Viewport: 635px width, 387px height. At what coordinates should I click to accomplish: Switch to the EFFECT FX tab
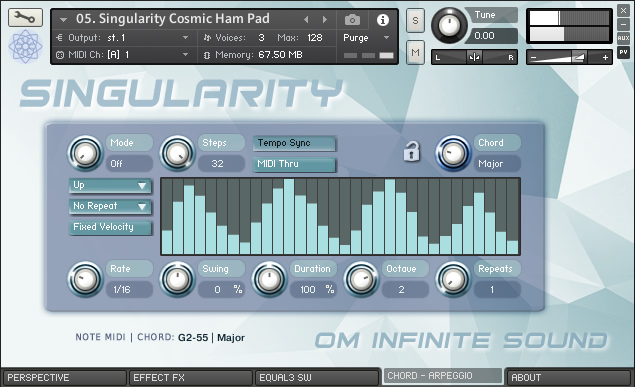click(x=190, y=378)
